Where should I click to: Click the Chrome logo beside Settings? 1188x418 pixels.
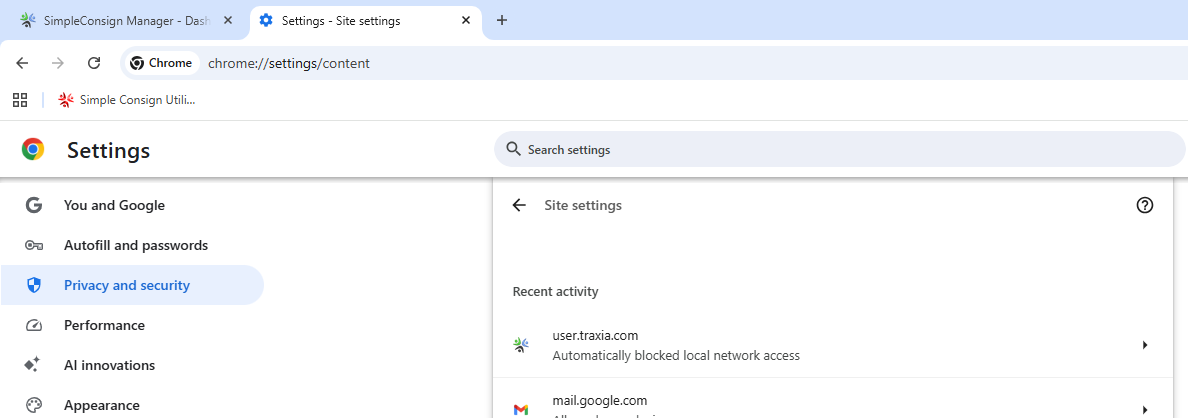(x=33, y=150)
